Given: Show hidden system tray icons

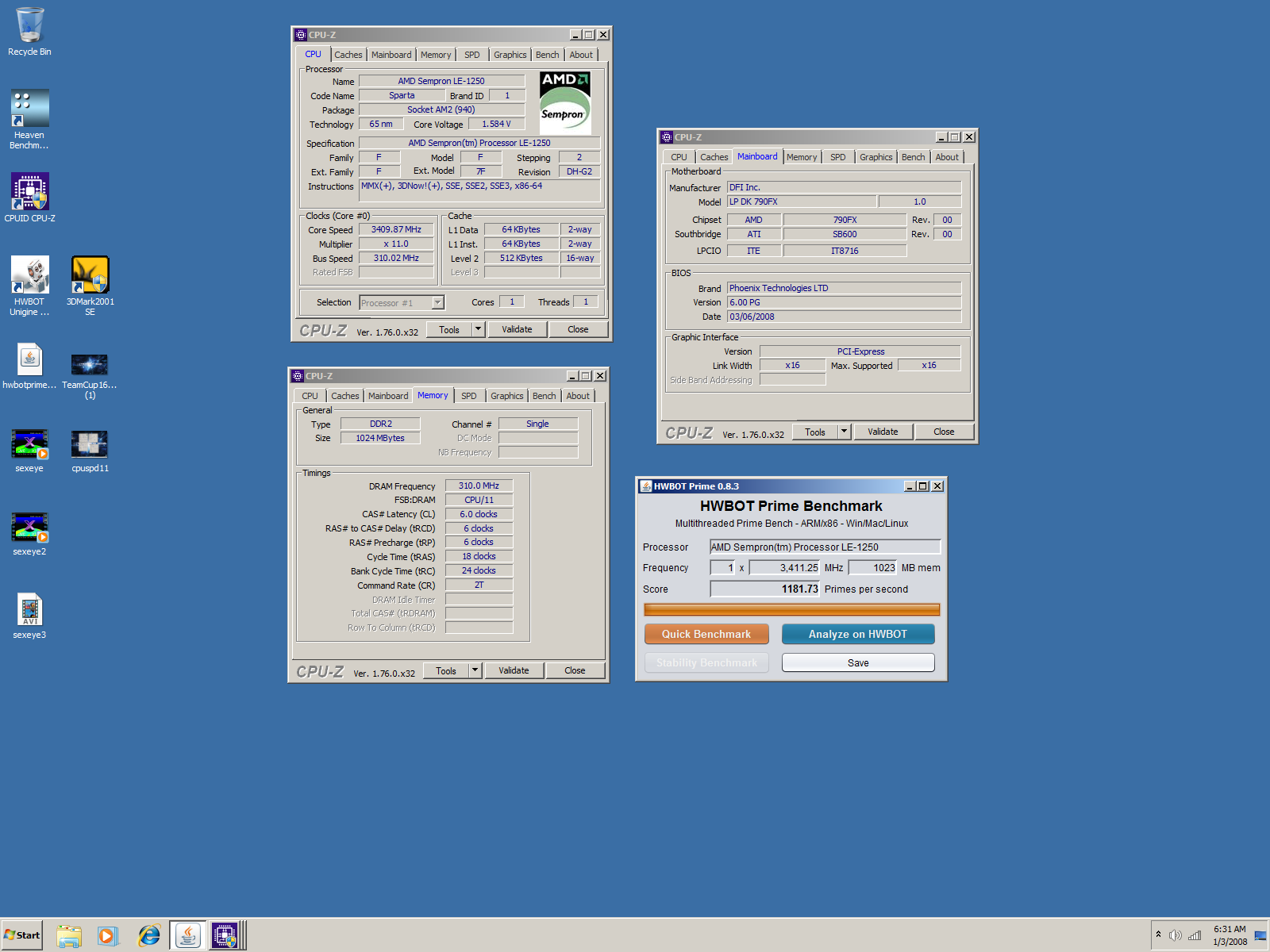Looking at the screenshot, I should 1158,935.
